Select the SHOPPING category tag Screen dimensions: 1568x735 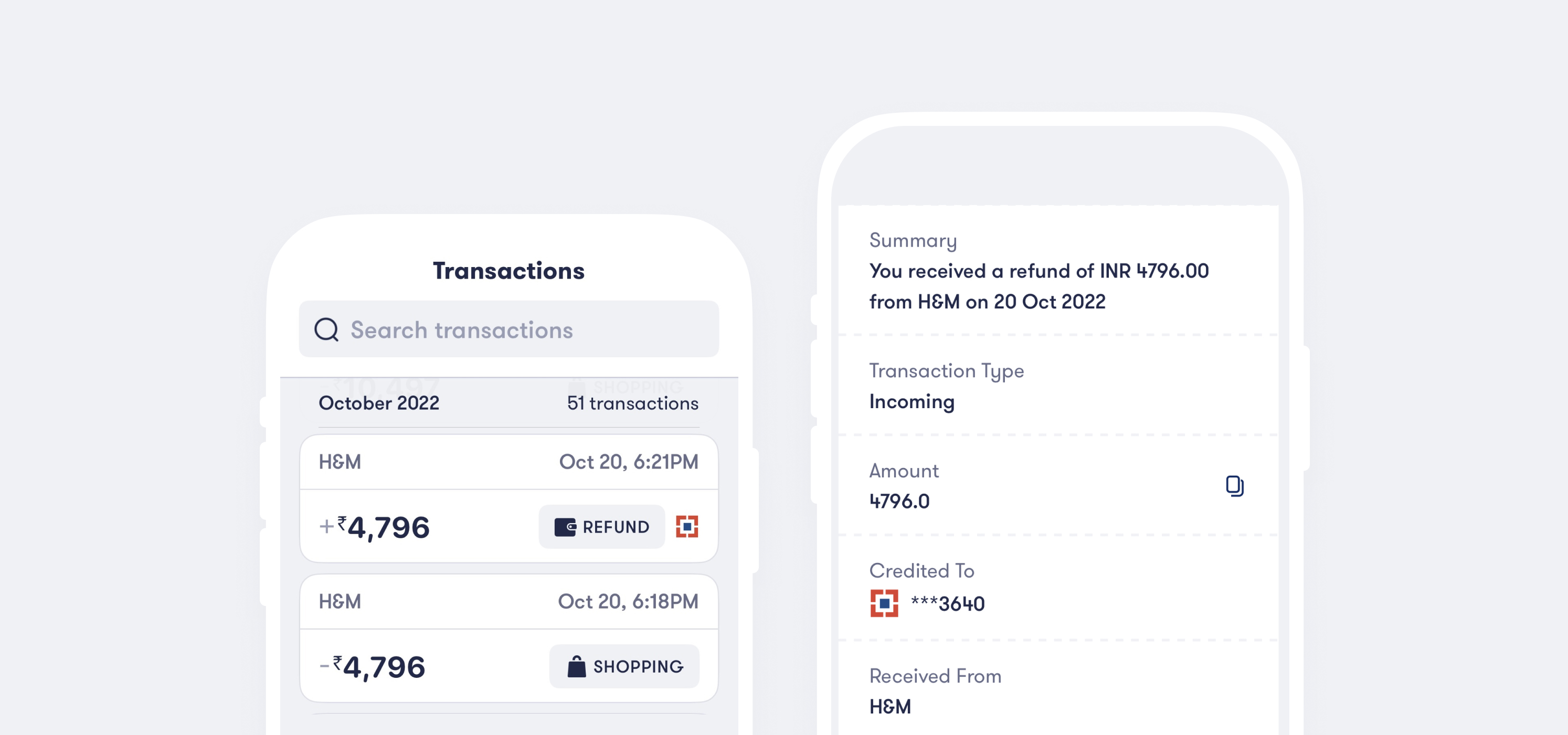click(624, 666)
